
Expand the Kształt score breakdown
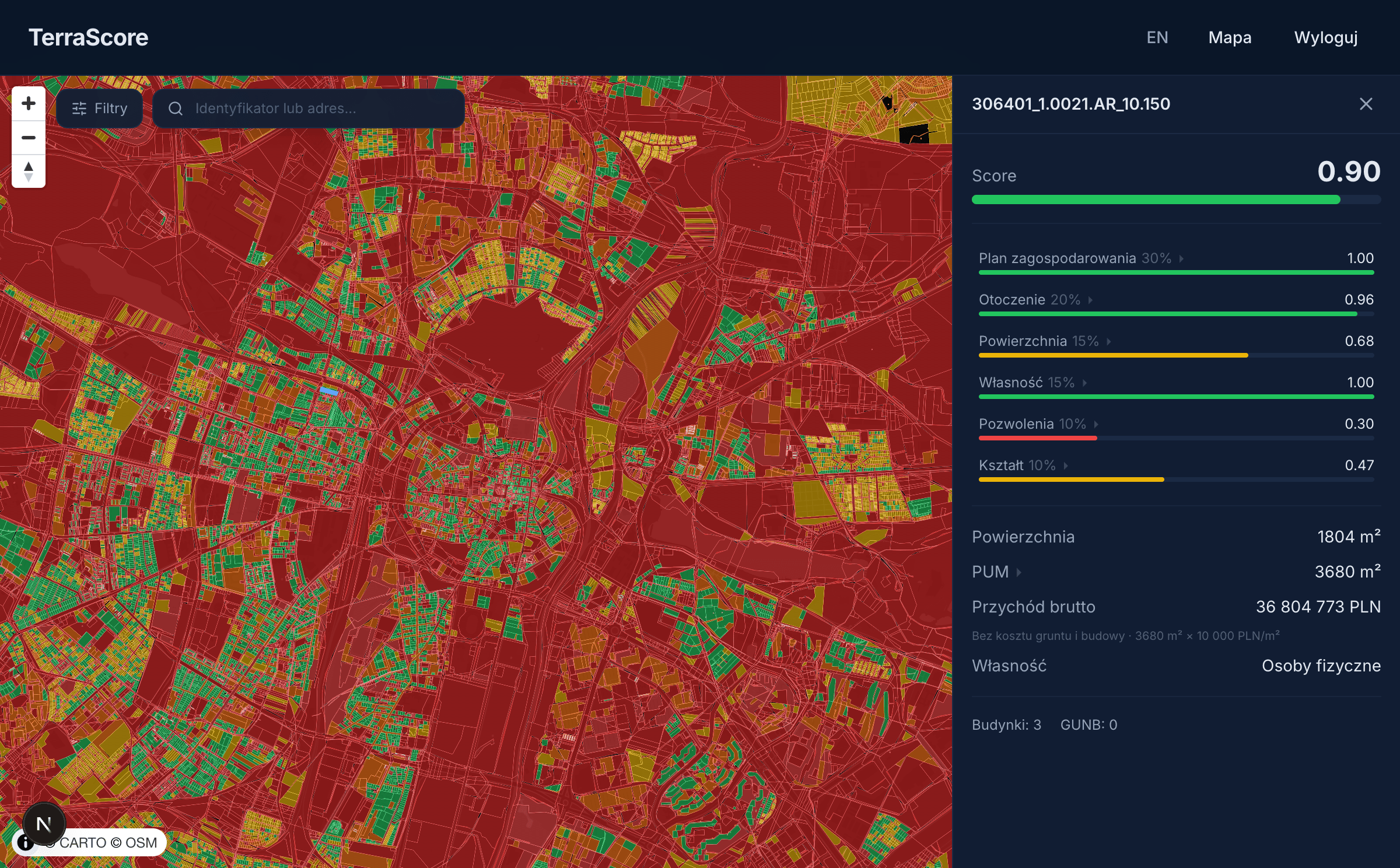[1066, 466]
